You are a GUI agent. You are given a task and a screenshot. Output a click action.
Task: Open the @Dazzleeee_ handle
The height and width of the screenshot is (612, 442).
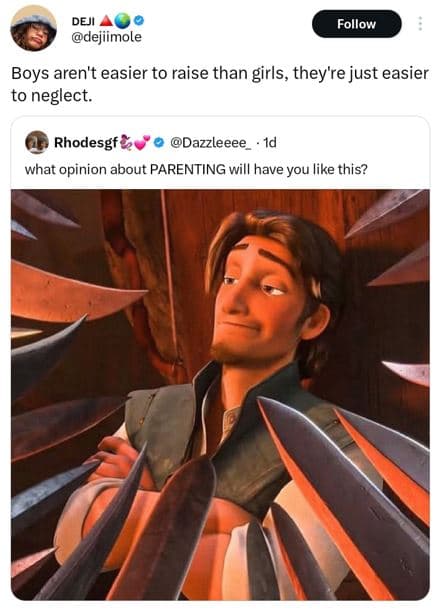tap(210, 142)
